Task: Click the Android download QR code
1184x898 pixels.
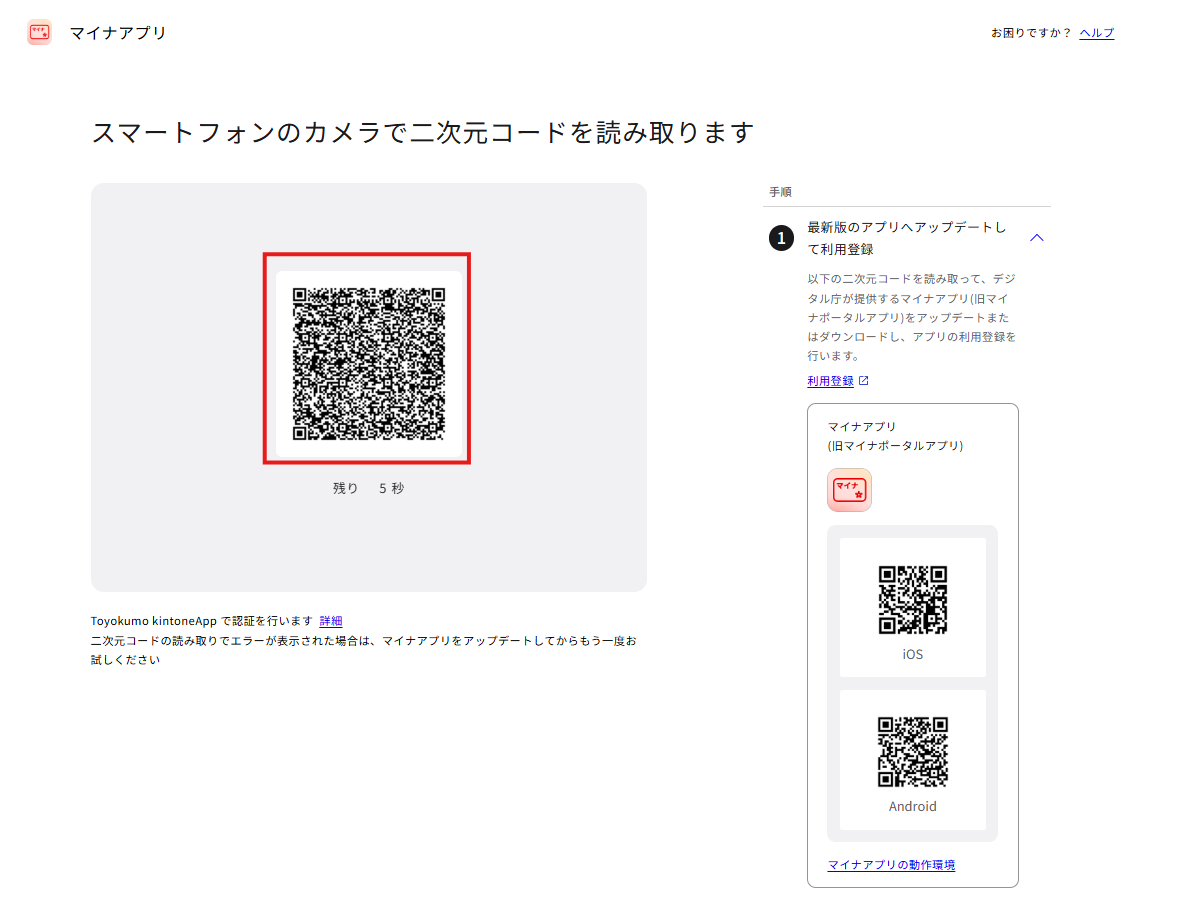Action: click(913, 751)
